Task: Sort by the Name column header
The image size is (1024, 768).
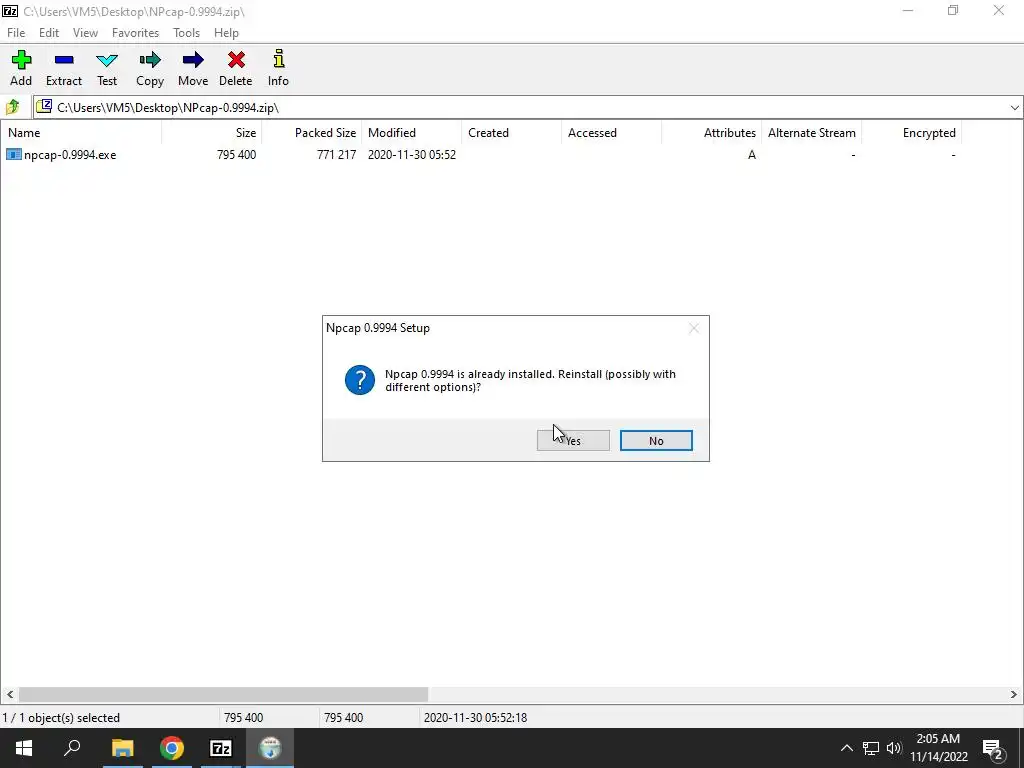Action: (81, 133)
